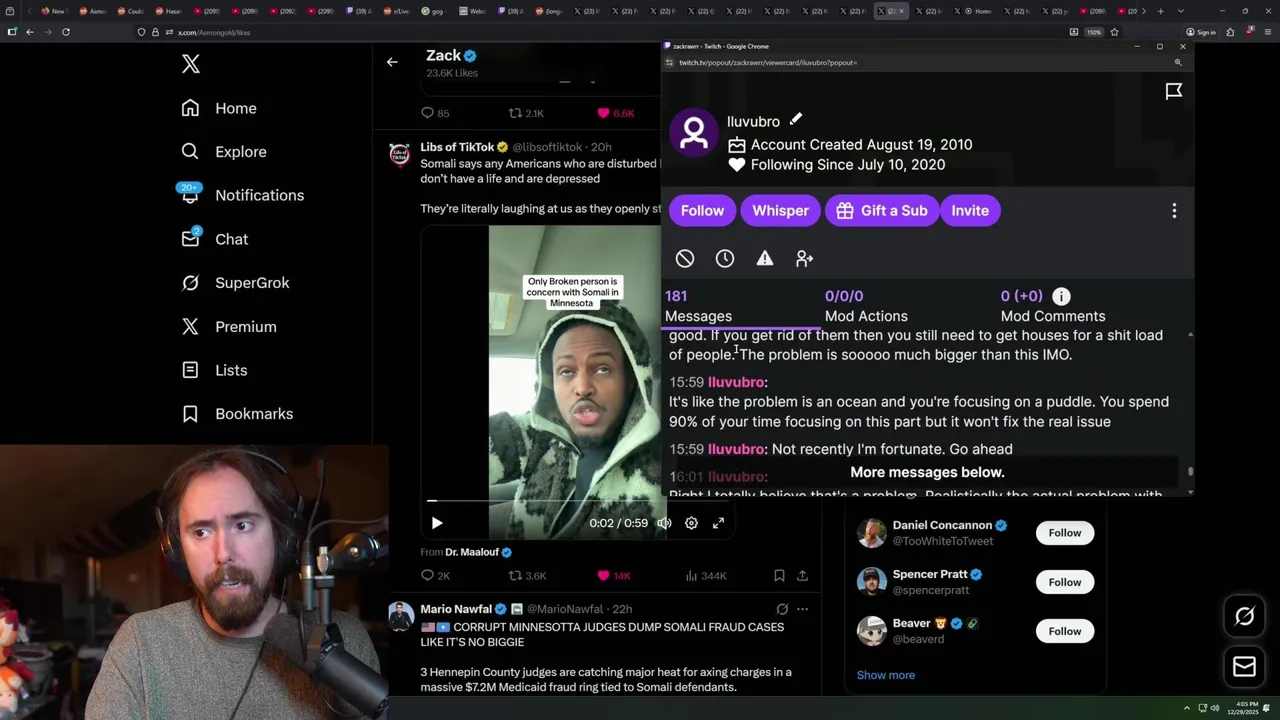Unlike the tweet with 6.6K likes

(x=615, y=113)
